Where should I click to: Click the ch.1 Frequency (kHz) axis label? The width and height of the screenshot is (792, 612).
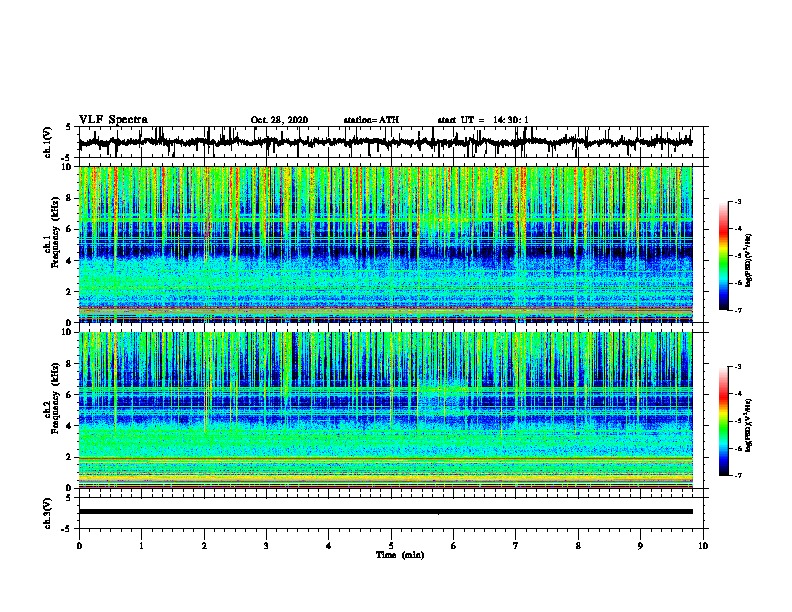[x=52, y=233]
